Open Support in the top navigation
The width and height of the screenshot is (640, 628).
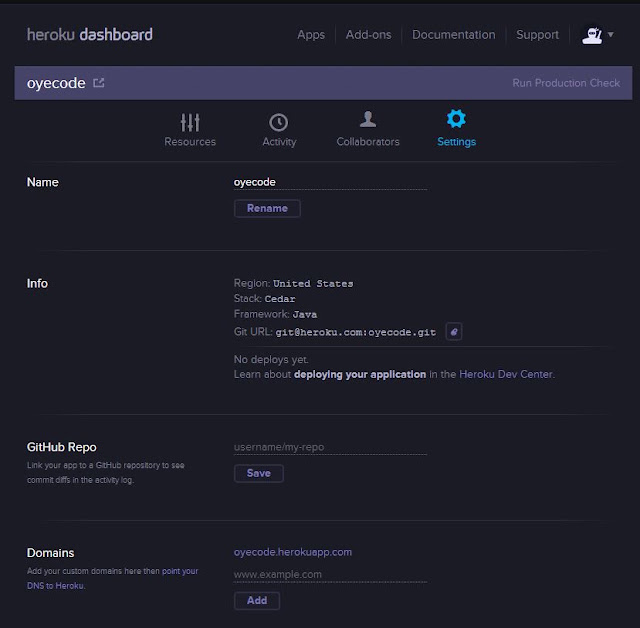tap(537, 35)
